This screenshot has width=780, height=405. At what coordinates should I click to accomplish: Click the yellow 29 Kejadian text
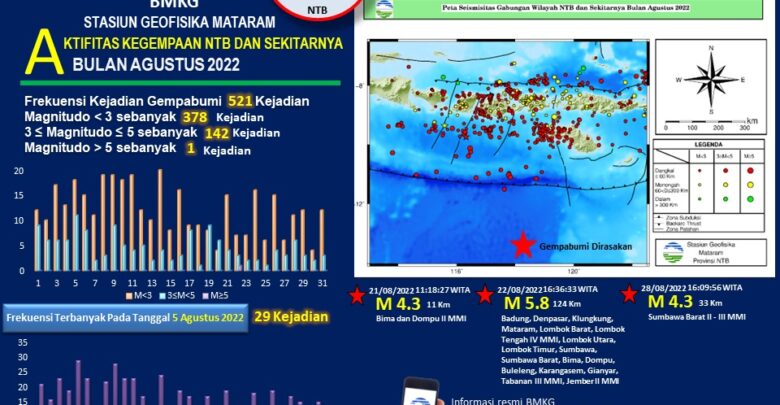pos(291,317)
